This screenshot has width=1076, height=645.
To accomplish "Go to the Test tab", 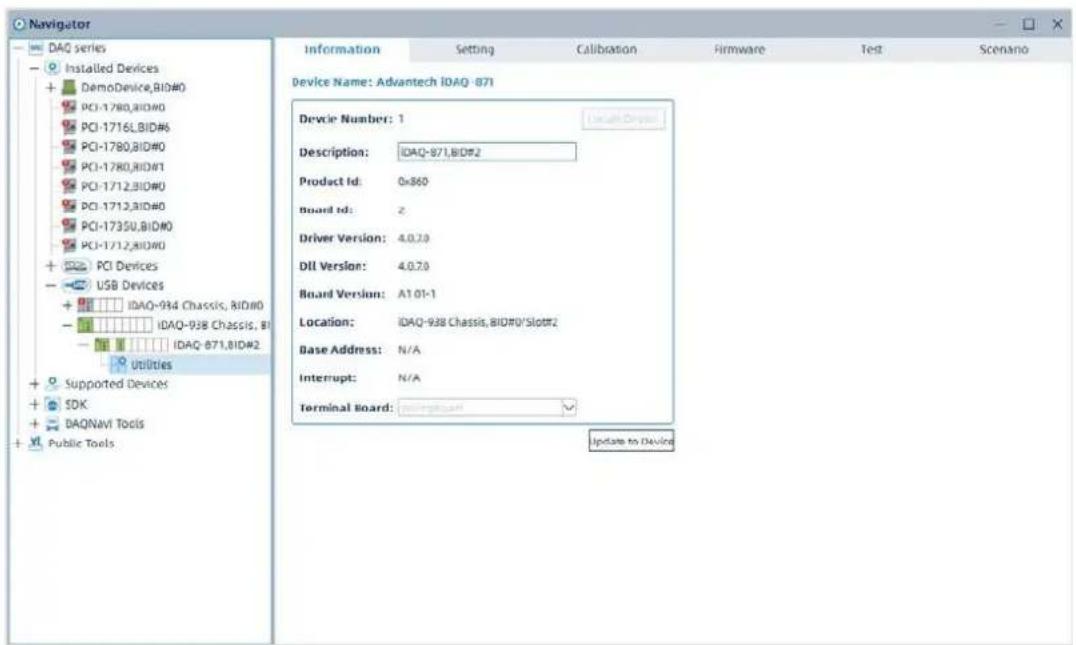I will pos(872,49).
